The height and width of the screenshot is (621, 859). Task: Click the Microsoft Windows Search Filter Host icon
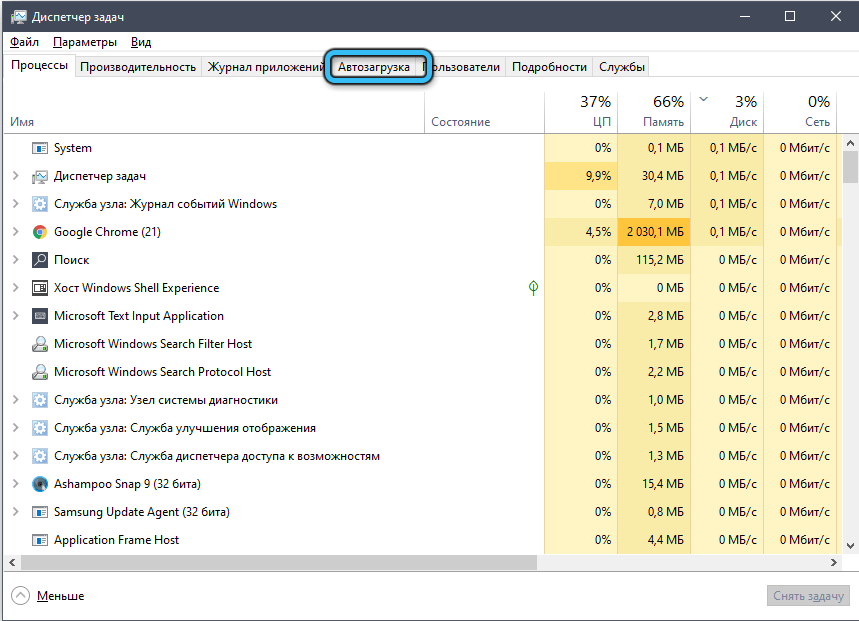pyautogui.click(x=40, y=344)
